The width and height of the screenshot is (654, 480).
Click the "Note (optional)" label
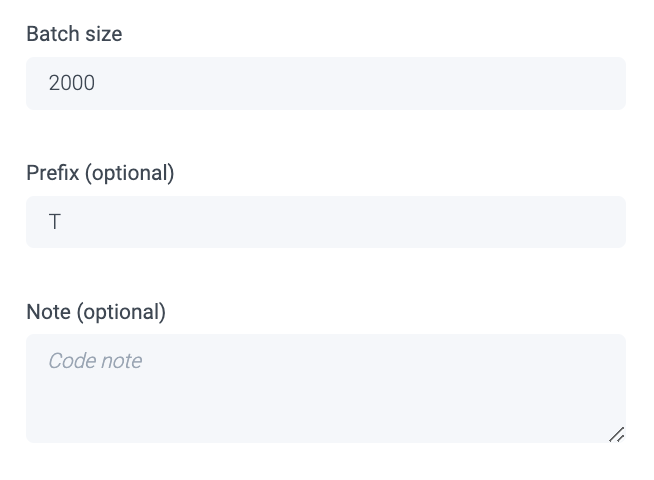pos(96,312)
